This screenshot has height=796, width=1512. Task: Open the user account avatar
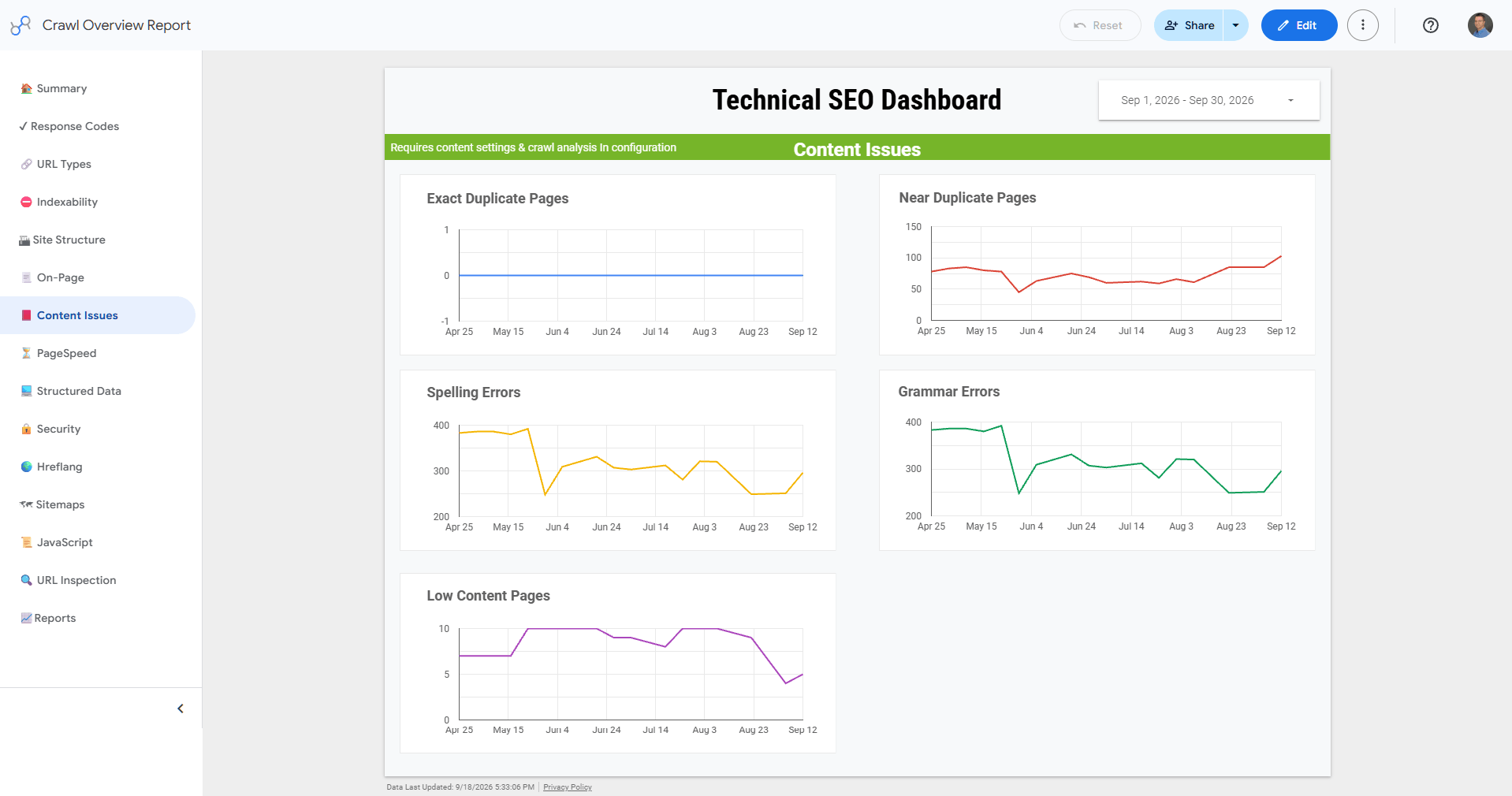click(1480, 25)
